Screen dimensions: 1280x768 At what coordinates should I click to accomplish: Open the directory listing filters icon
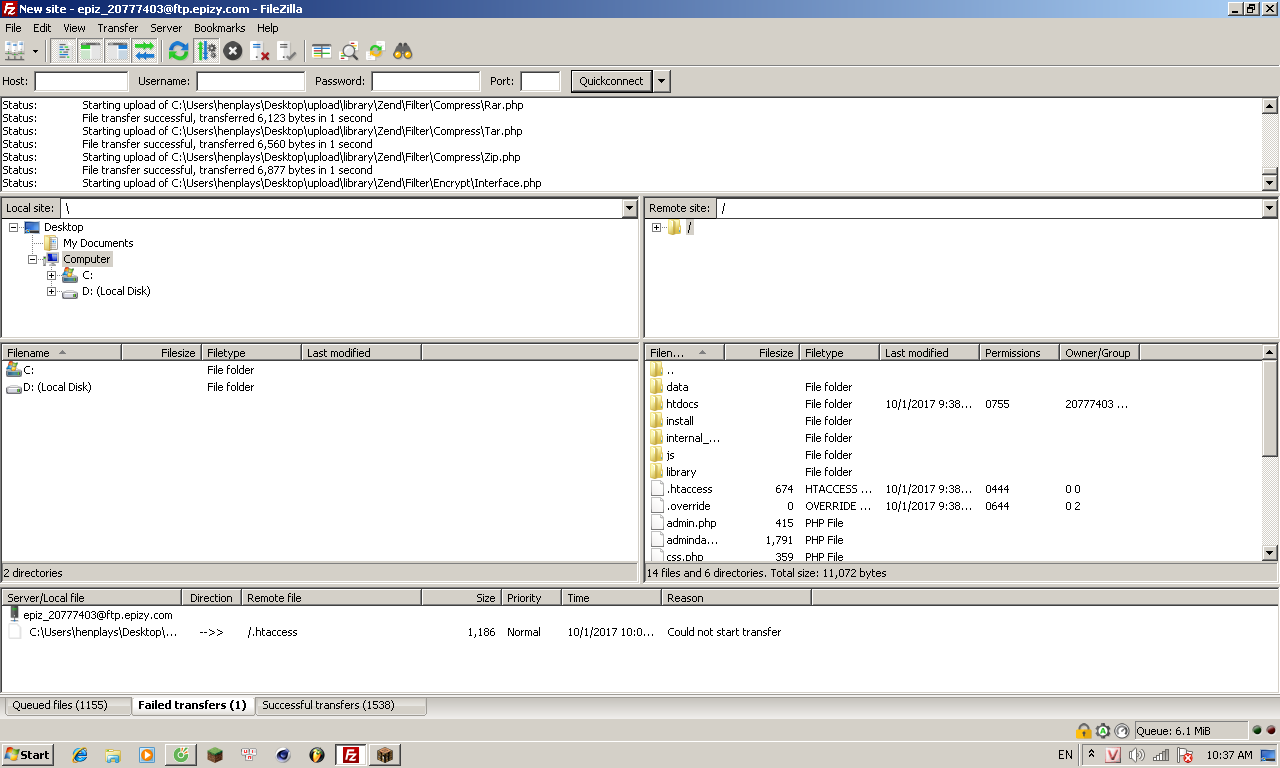point(322,51)
